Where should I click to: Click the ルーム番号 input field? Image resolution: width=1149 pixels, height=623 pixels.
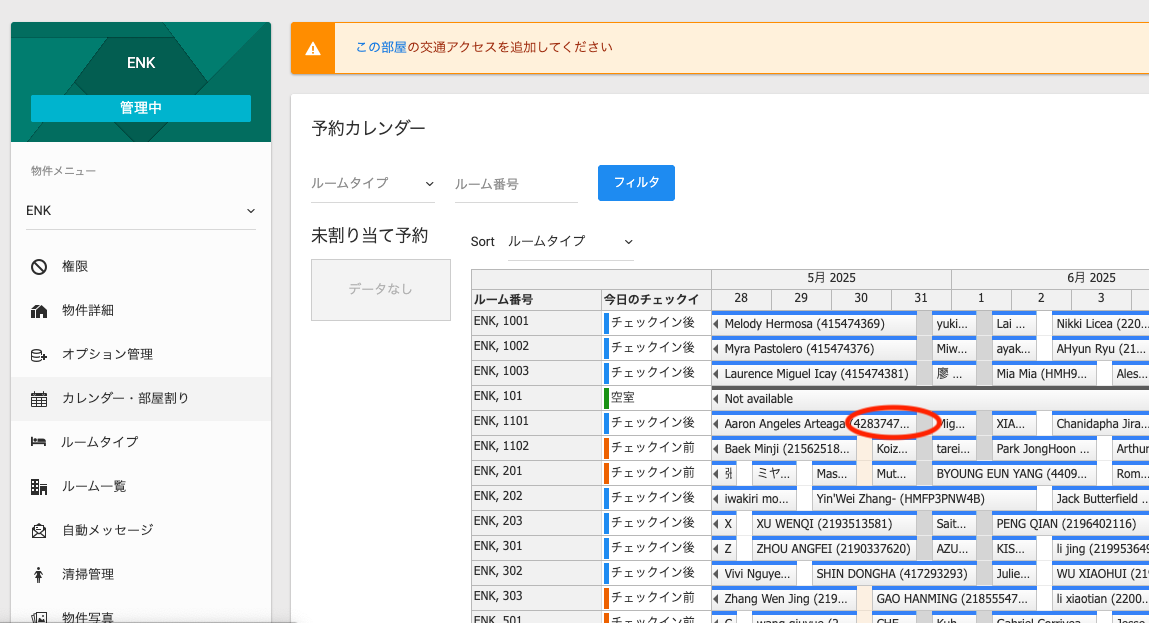click(515, 184)
